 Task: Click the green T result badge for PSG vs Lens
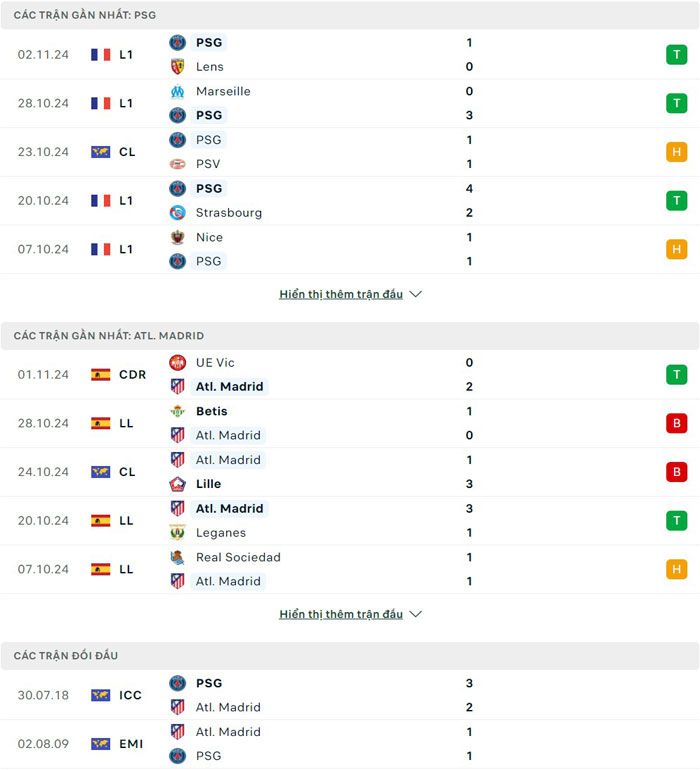point(677,55)
